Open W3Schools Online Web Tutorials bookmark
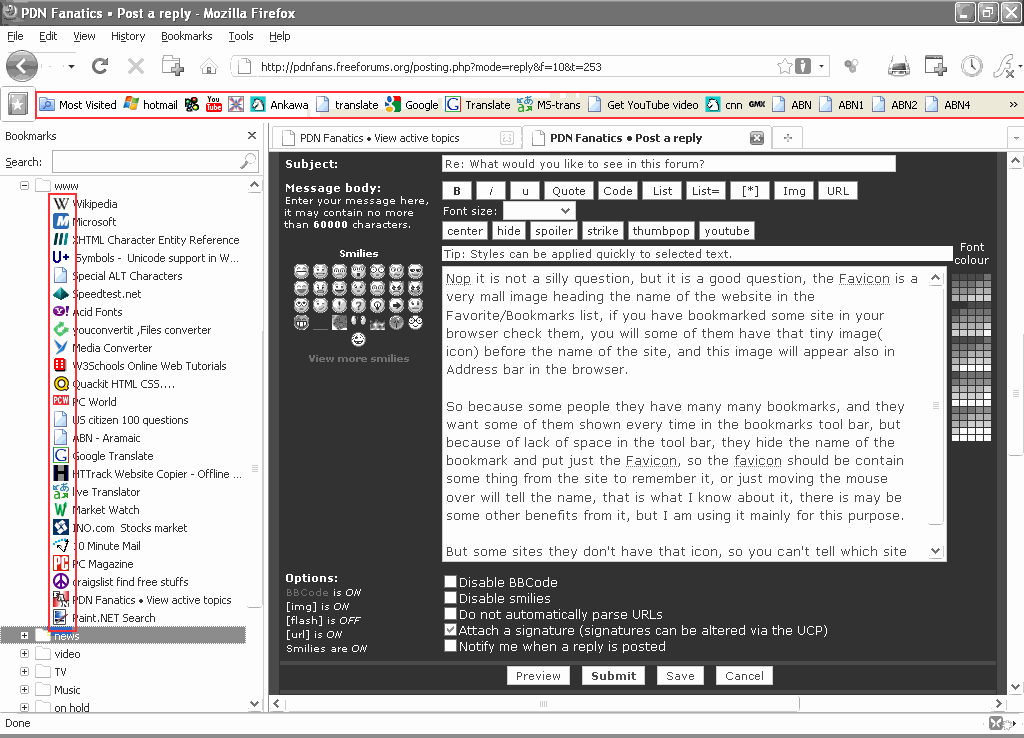The height and width of the screenshot is (738, 1024). click(140, 366)
